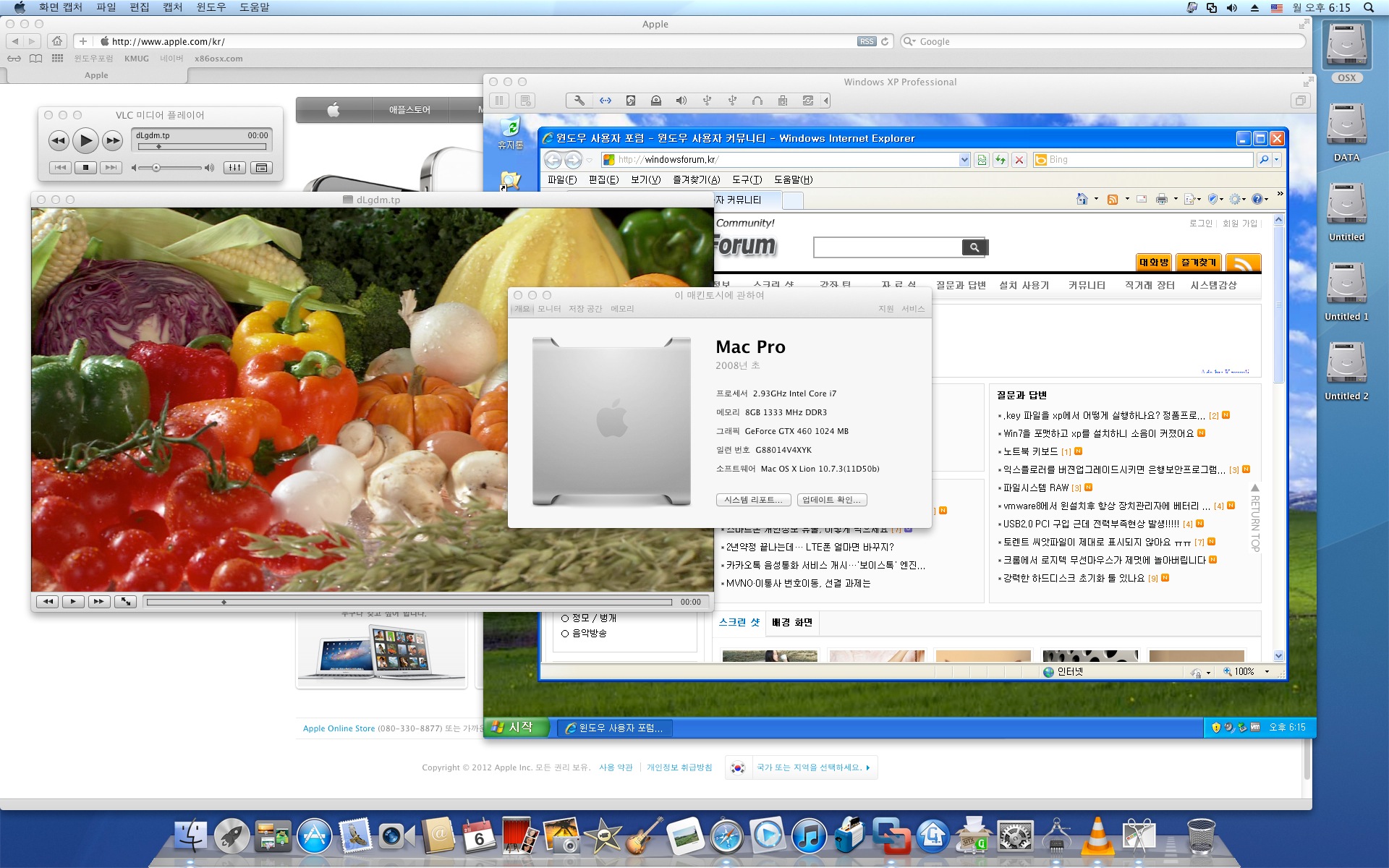Click Safari home icon in toolbar
Viewport: 1389px width, 868px height.
point(57,41)
